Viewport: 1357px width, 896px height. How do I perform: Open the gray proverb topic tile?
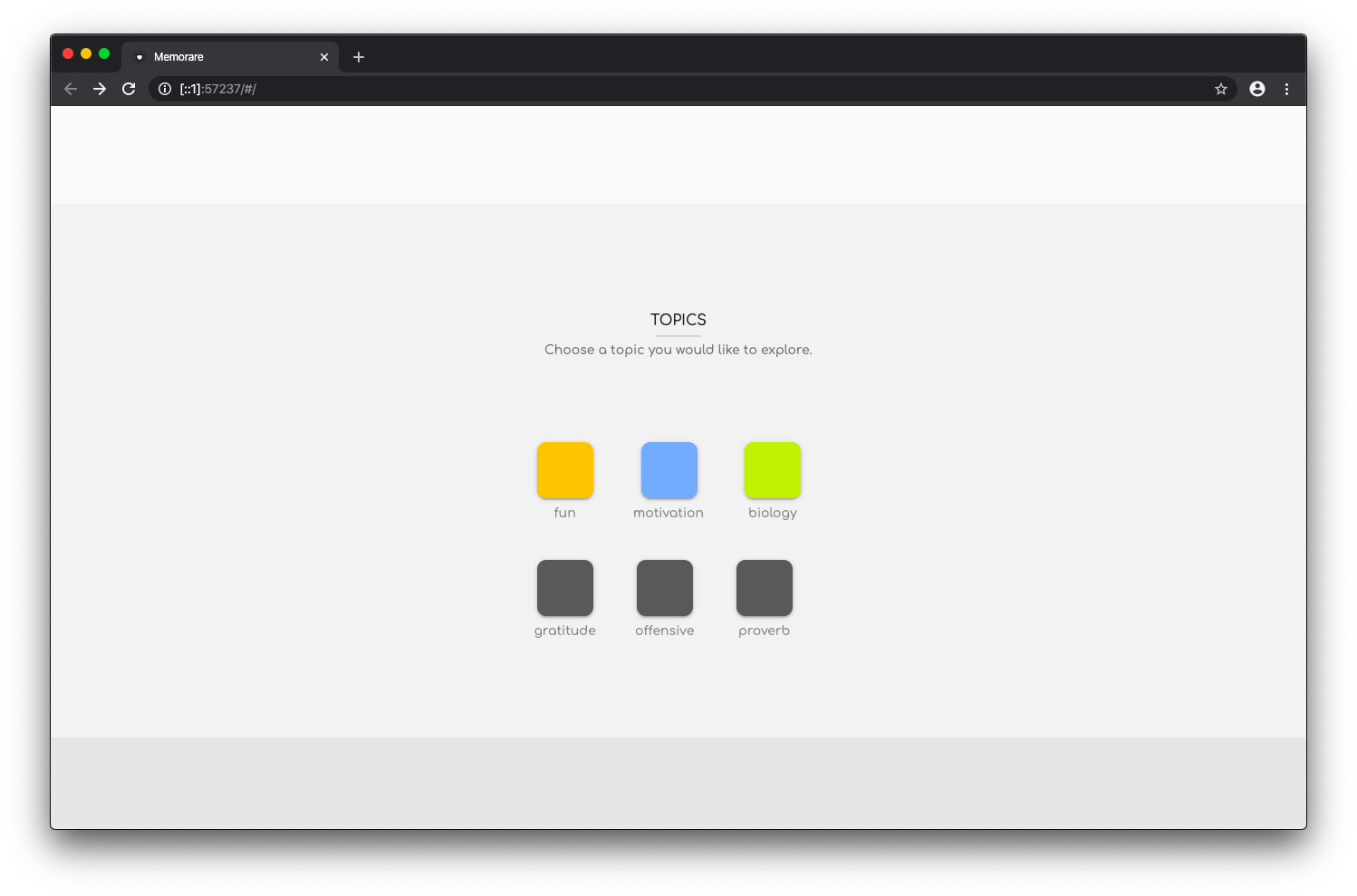765,588
